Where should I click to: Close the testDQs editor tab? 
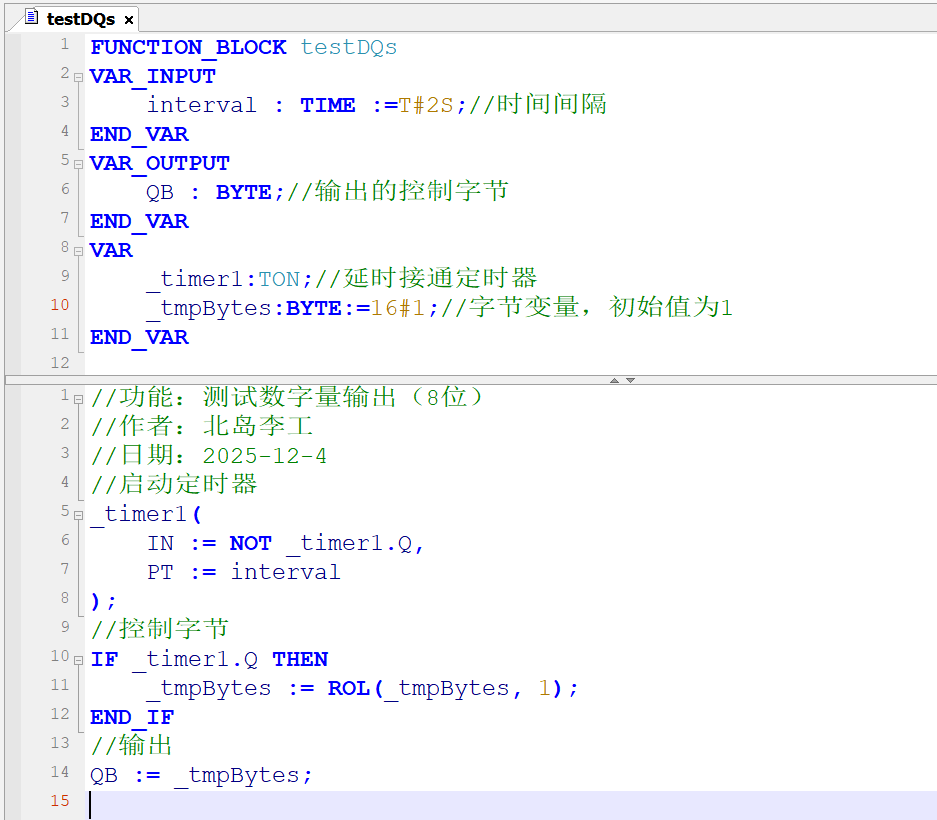coord(129,20)
